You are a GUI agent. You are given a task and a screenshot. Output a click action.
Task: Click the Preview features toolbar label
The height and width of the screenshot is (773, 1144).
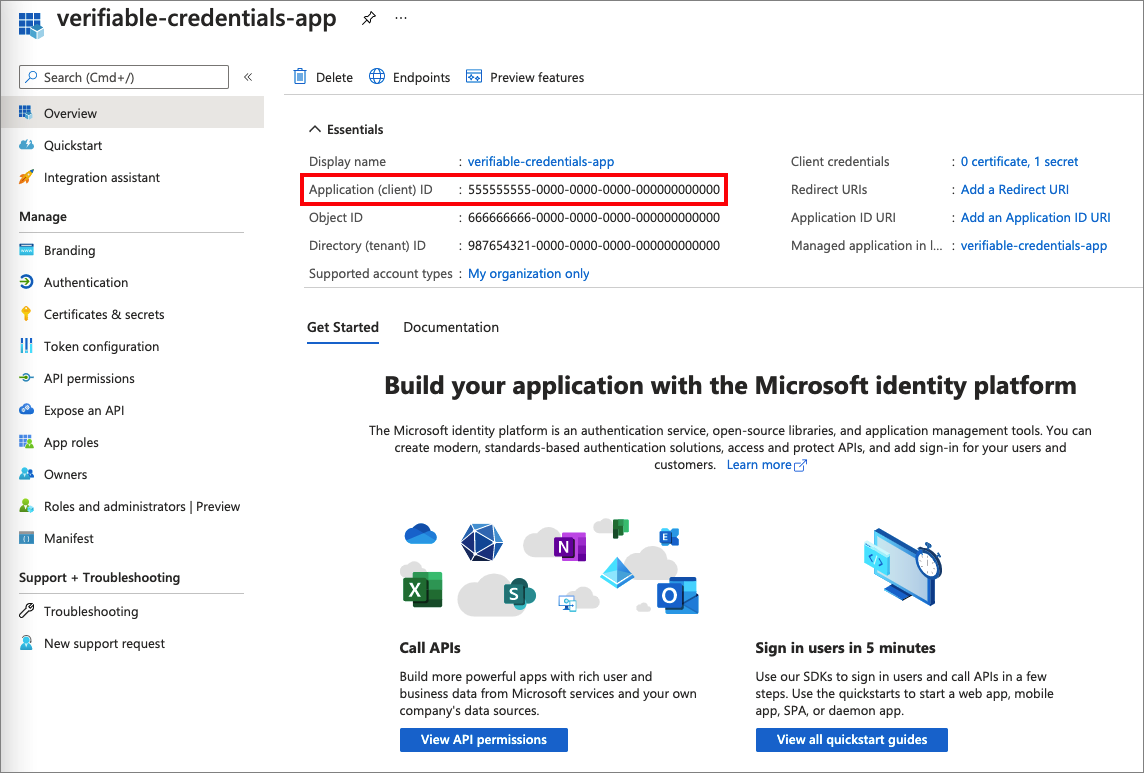click(x=537, y=77)
